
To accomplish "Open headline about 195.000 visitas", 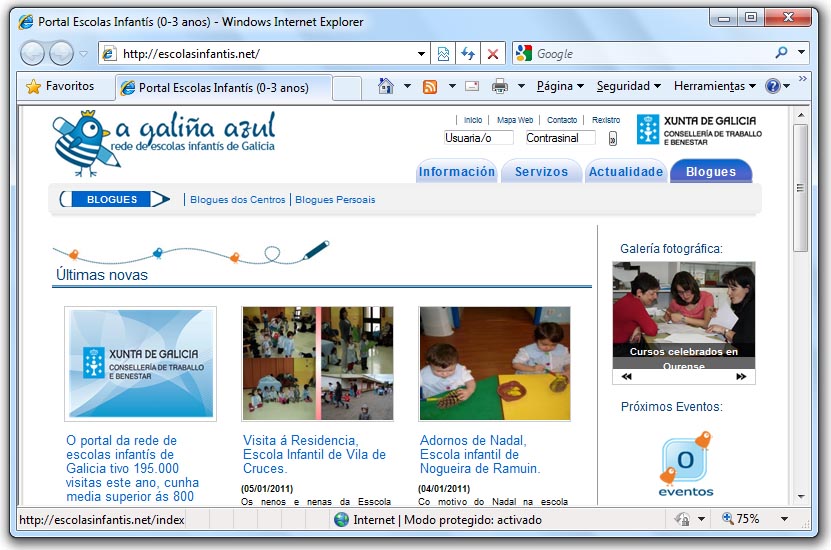I will [132, 468].
